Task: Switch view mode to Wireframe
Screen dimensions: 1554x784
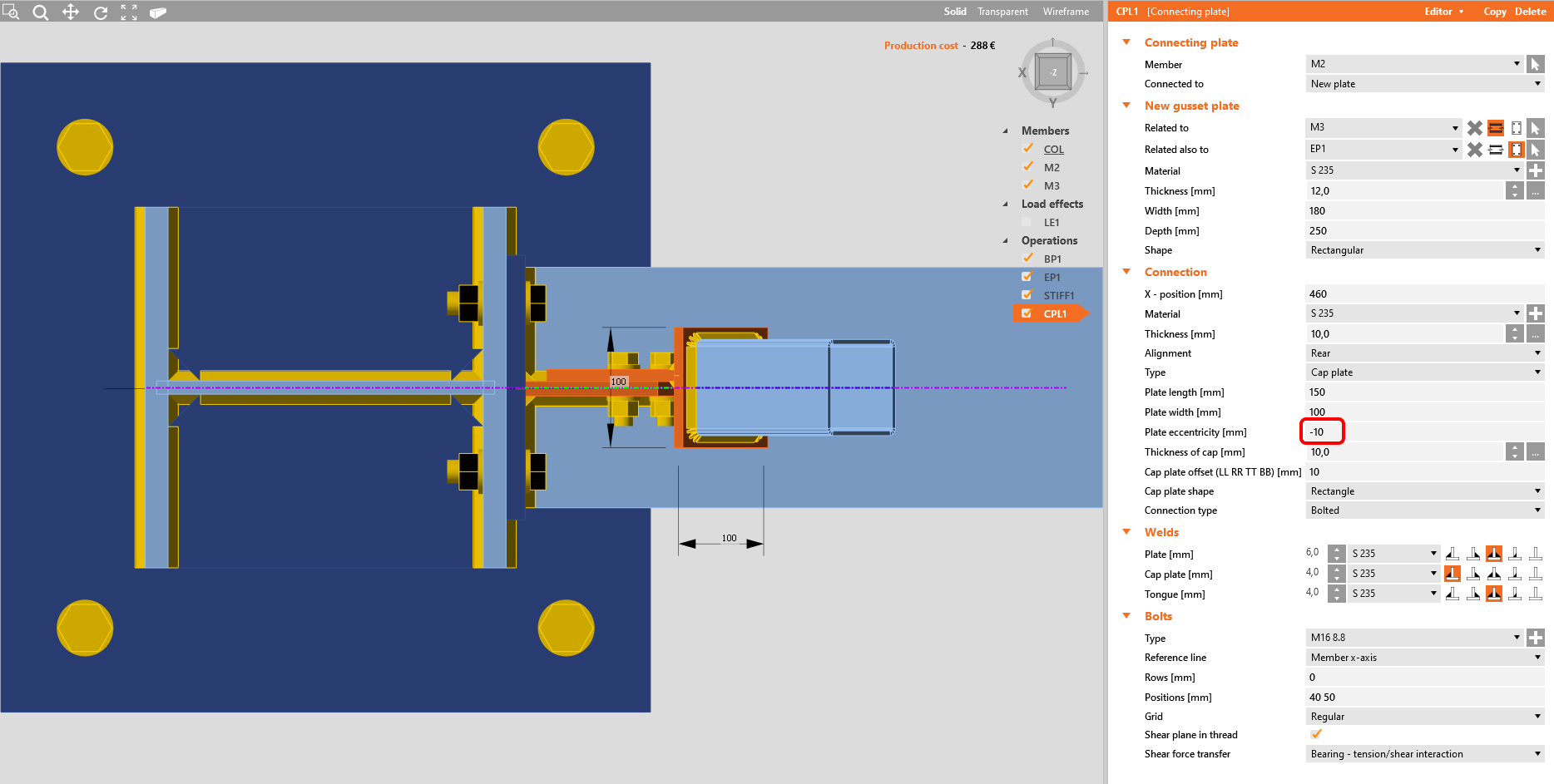Action: pyautogui.click(x=1066, y=12)
